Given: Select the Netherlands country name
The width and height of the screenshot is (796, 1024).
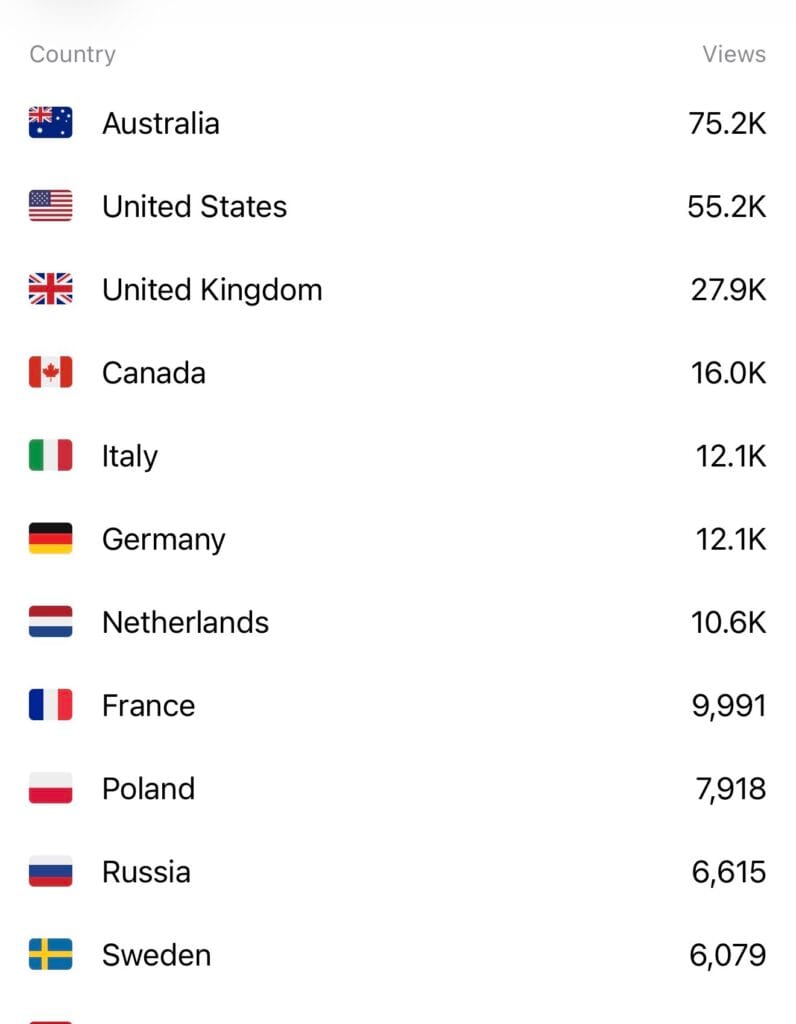Looking at the screenshot, I should (x=185, y=622).
